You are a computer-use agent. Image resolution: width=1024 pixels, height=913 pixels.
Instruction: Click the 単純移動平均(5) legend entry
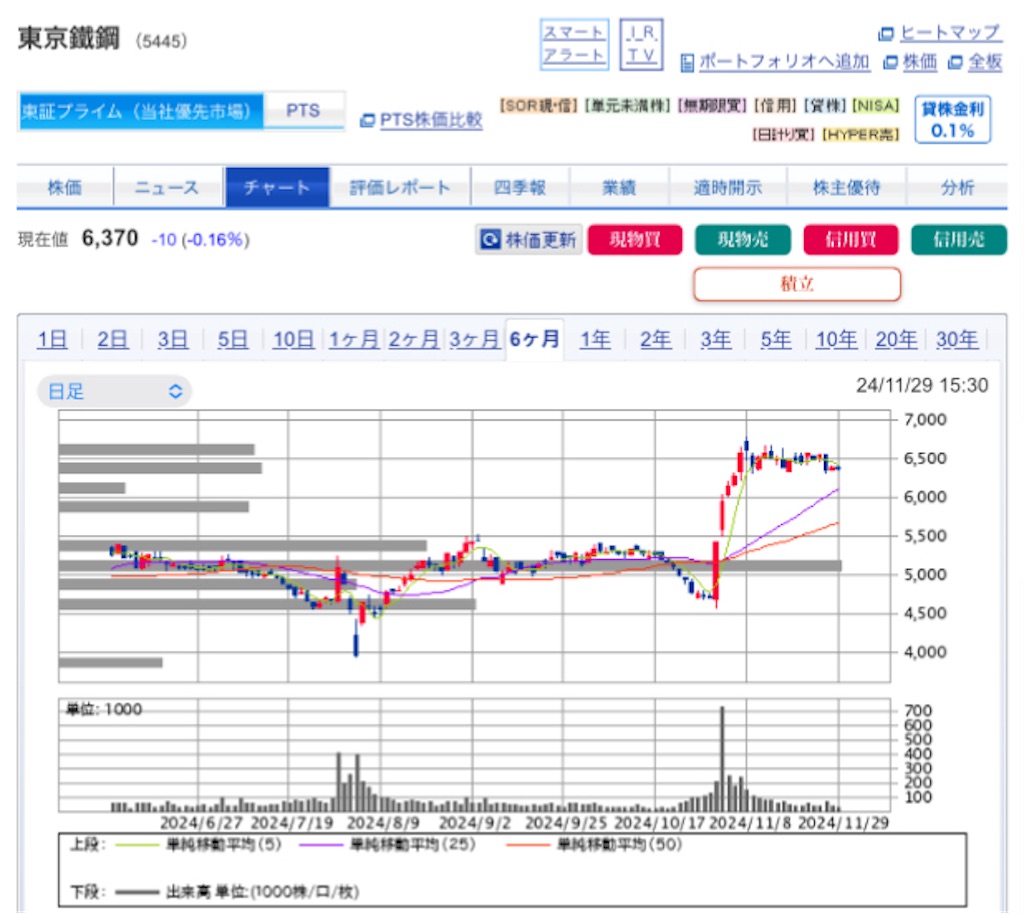[199, 844]
